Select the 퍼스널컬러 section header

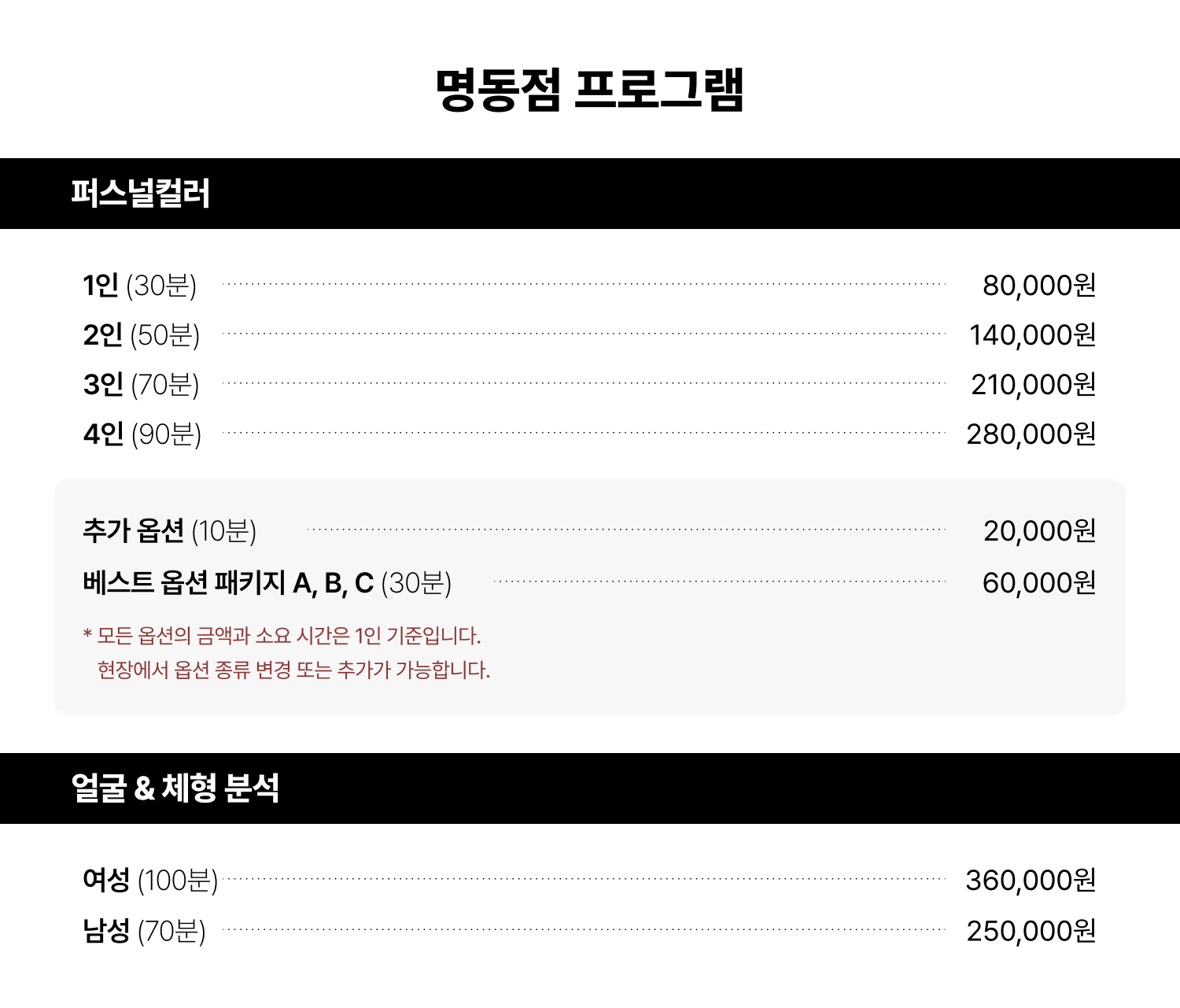[x=141, y=194]
